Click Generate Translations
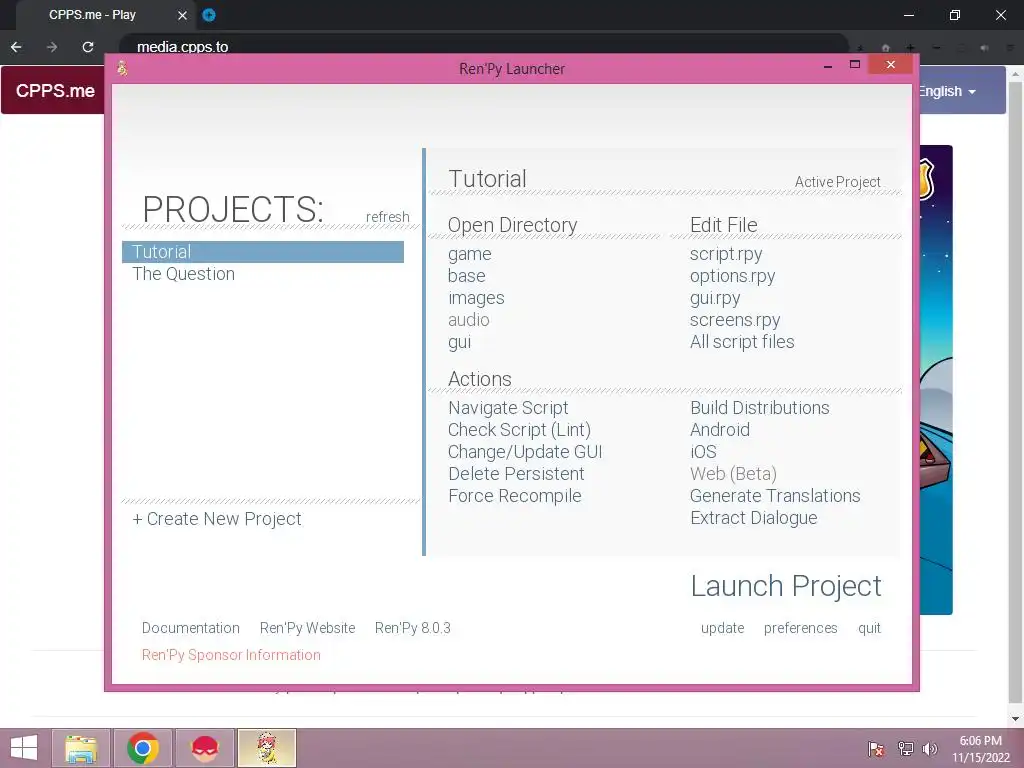 click(x=775, y=496)
